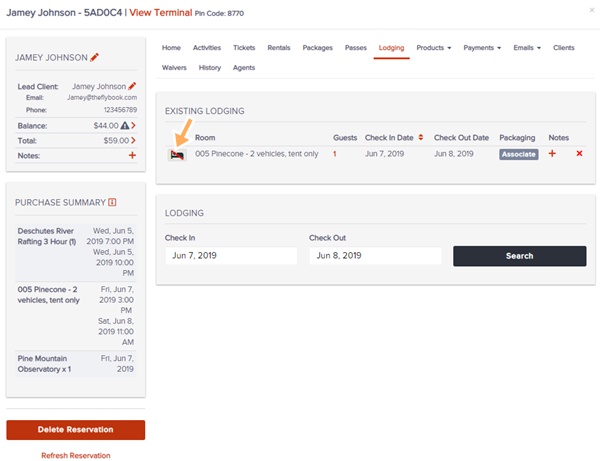Select the Check In date field
Viewport: 600px width, 461px height.
point(231,256)
